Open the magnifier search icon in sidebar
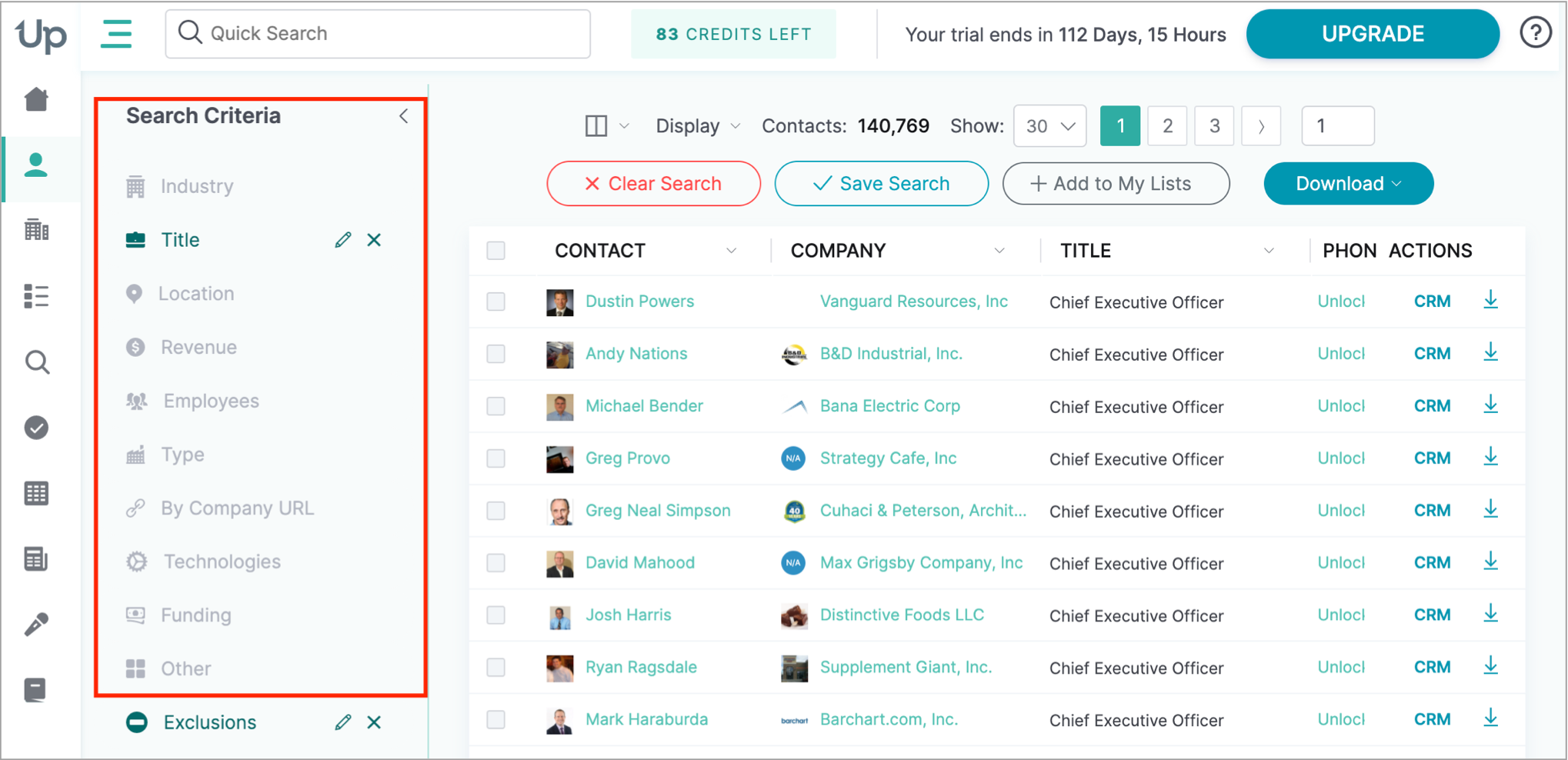 36,362
